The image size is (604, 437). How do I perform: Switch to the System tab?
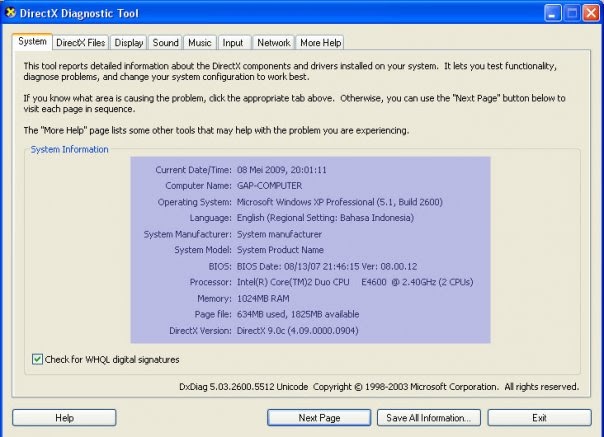(x=32, y=42)
